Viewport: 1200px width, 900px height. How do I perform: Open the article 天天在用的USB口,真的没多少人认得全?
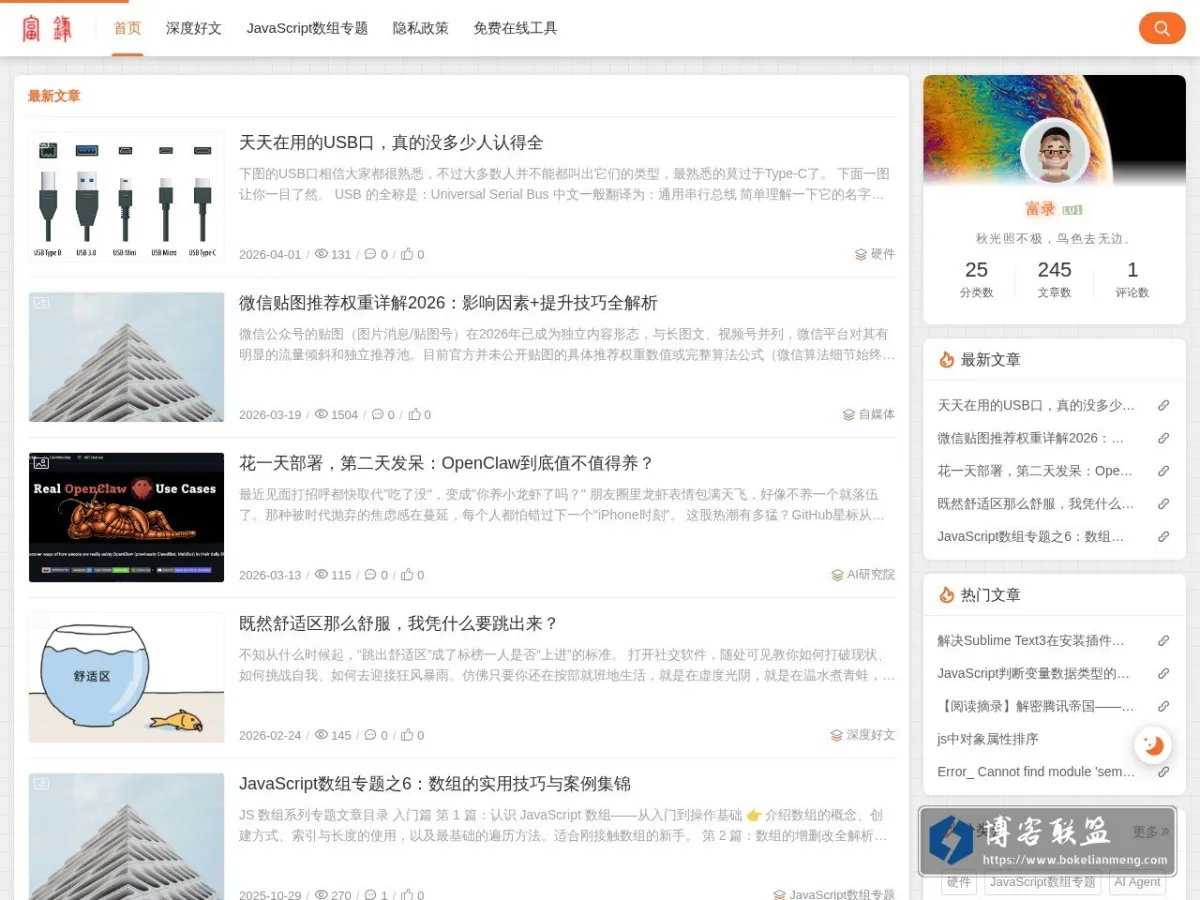click(391, 143)
